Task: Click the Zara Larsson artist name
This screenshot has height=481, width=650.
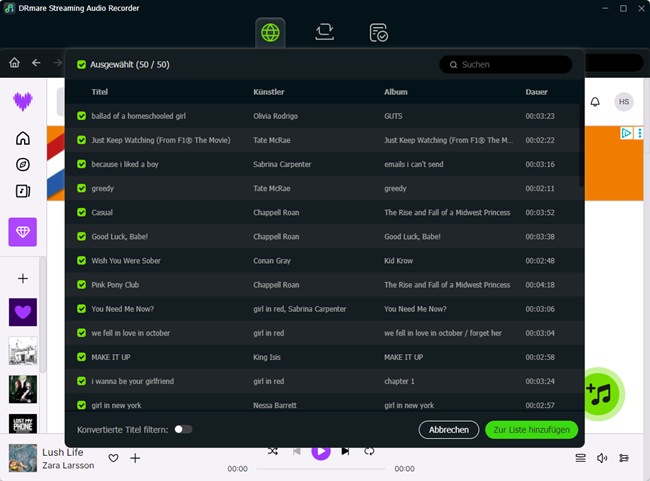Action: [68, 465]
